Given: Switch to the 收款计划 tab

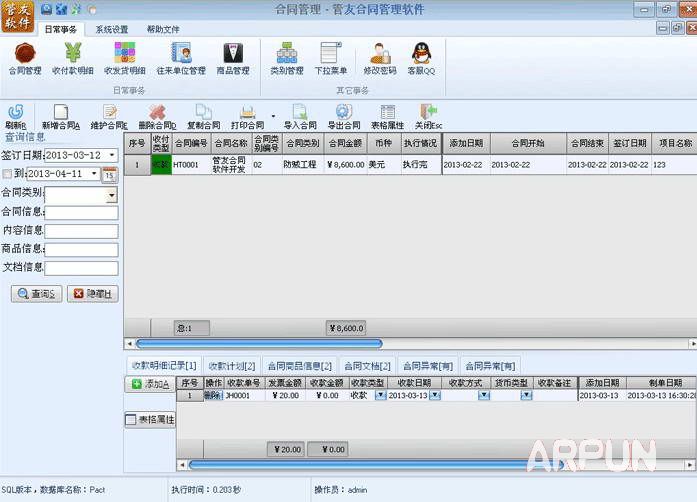Looking at the screenshot, I should coord(232,366).
